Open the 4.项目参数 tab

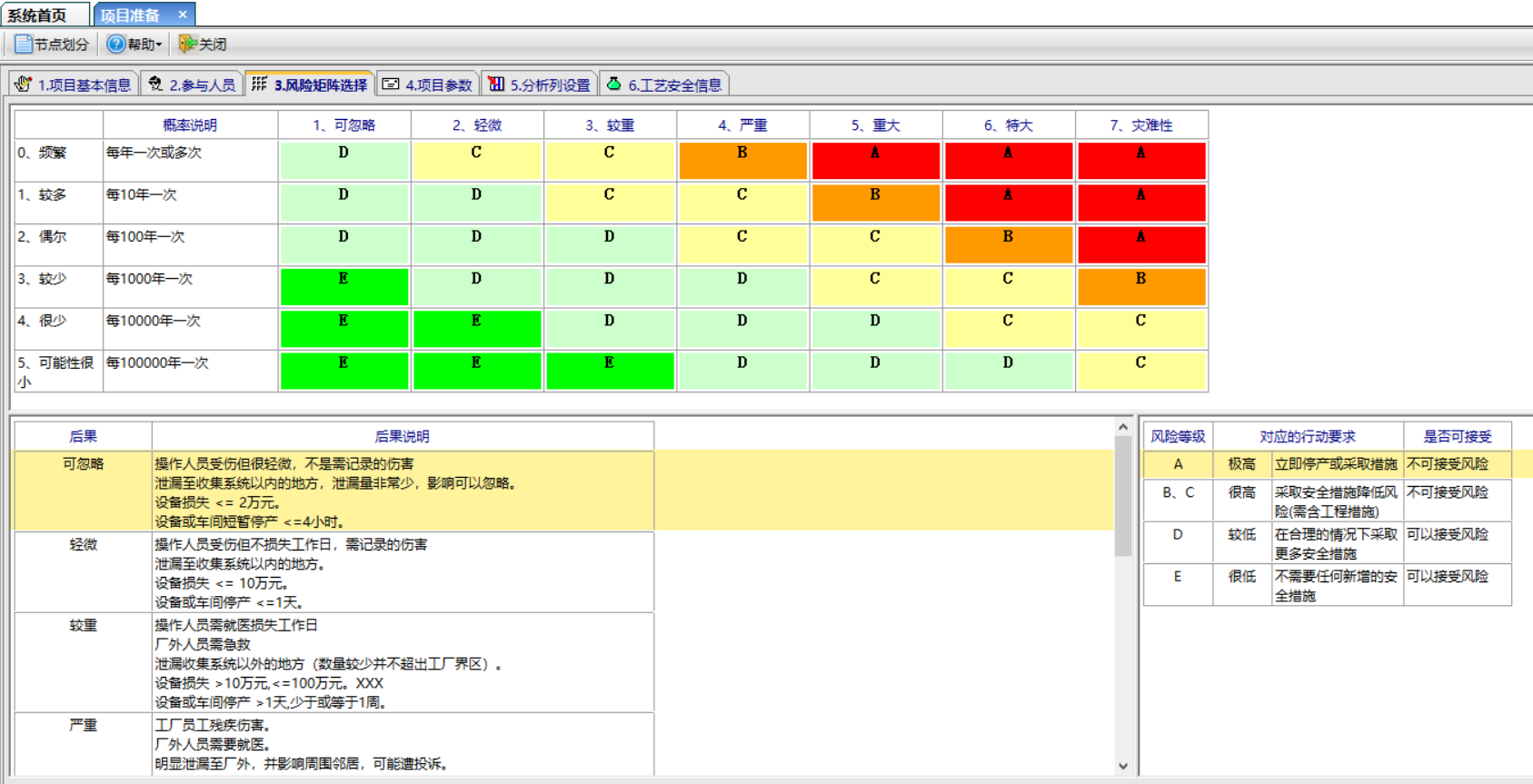coord(428,84)
